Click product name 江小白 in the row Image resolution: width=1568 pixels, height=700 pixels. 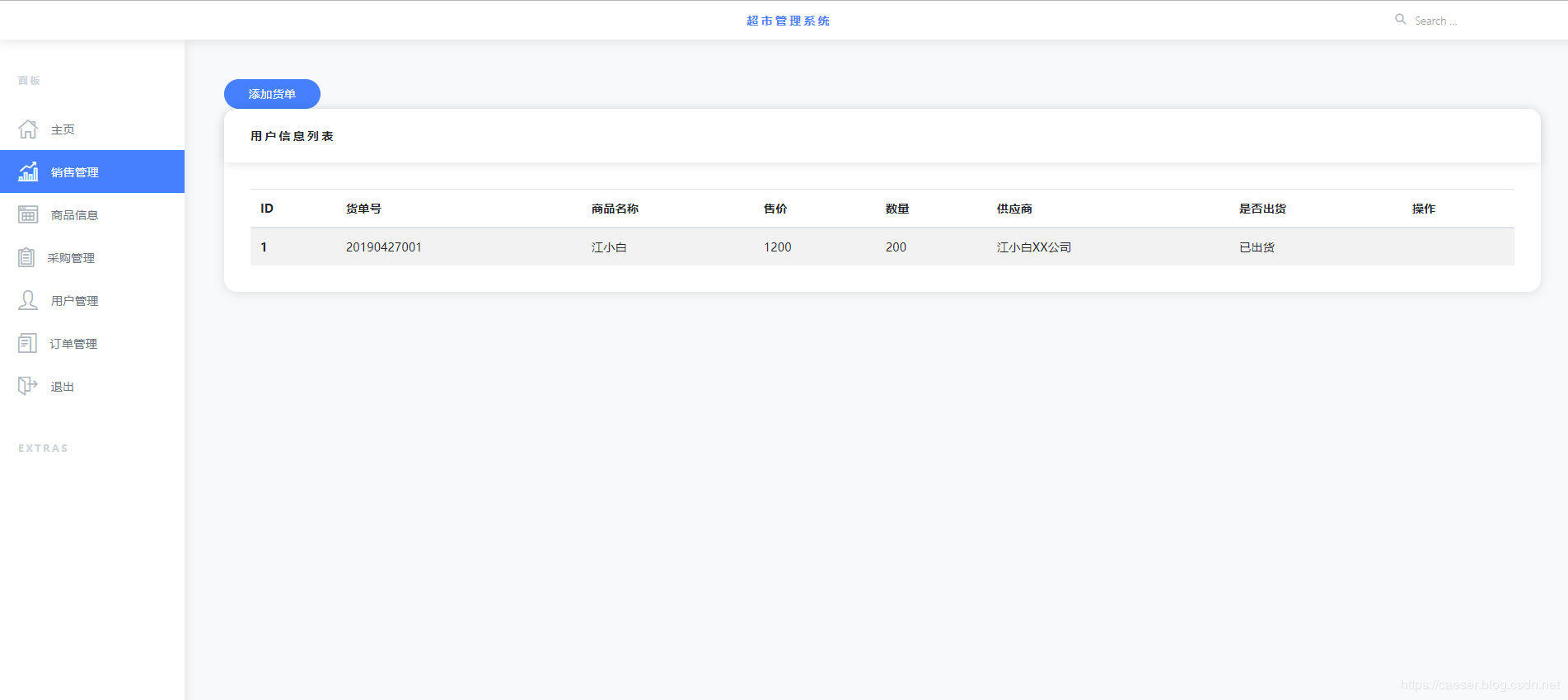pyautogui.click(x=609, y=247)
